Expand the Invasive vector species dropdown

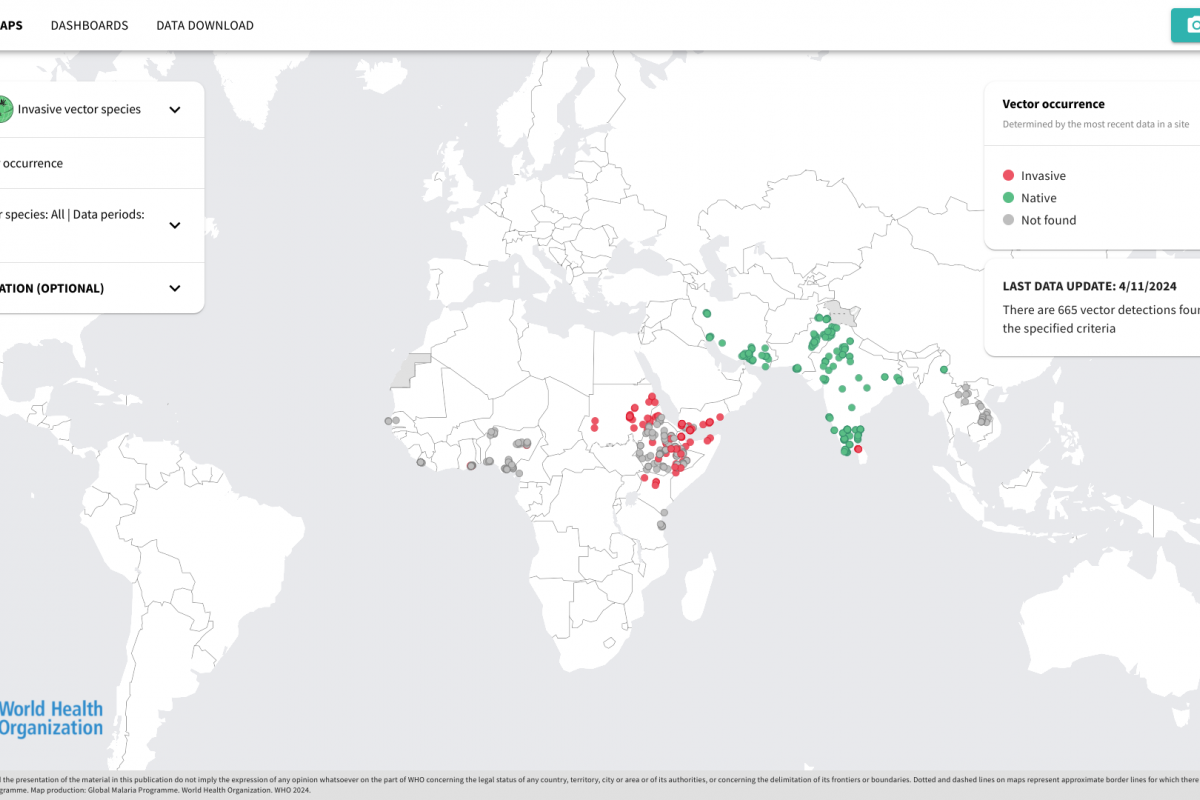coord(175,110)
